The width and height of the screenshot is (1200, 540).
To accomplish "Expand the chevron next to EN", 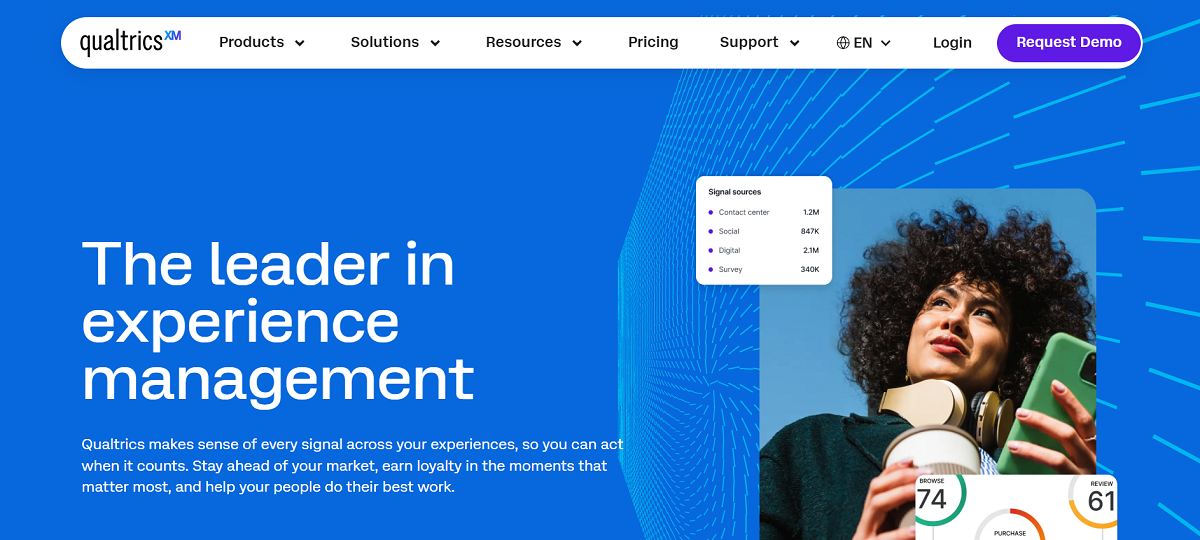I will pyautogui.click(x=885, y=43).
